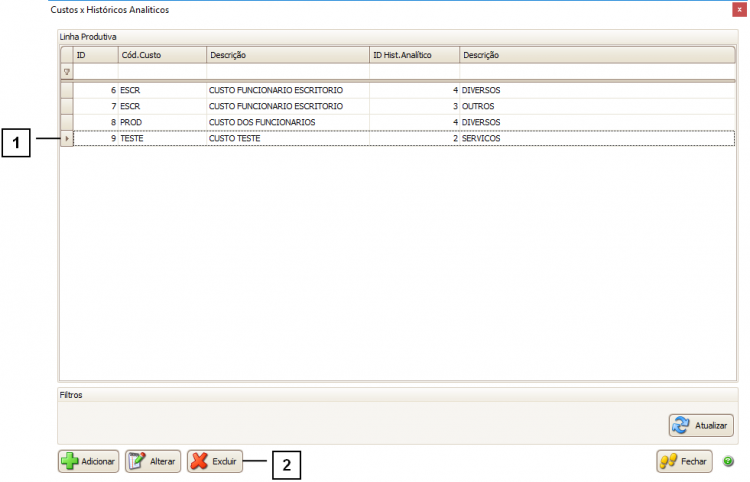
Task: Sort by the ID column header
Action: [95, 54]
